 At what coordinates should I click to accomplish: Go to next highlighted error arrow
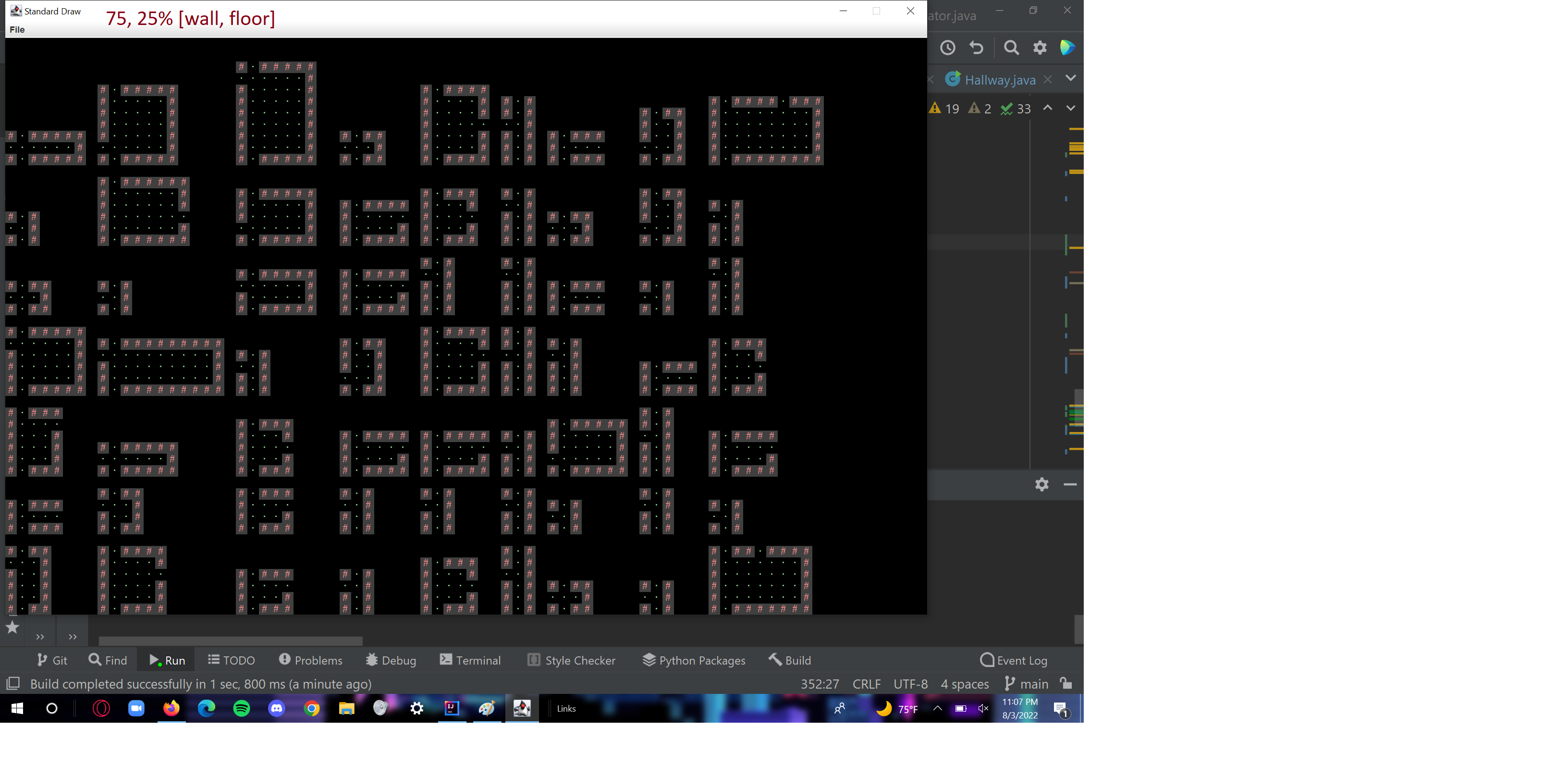(1071, 108)
